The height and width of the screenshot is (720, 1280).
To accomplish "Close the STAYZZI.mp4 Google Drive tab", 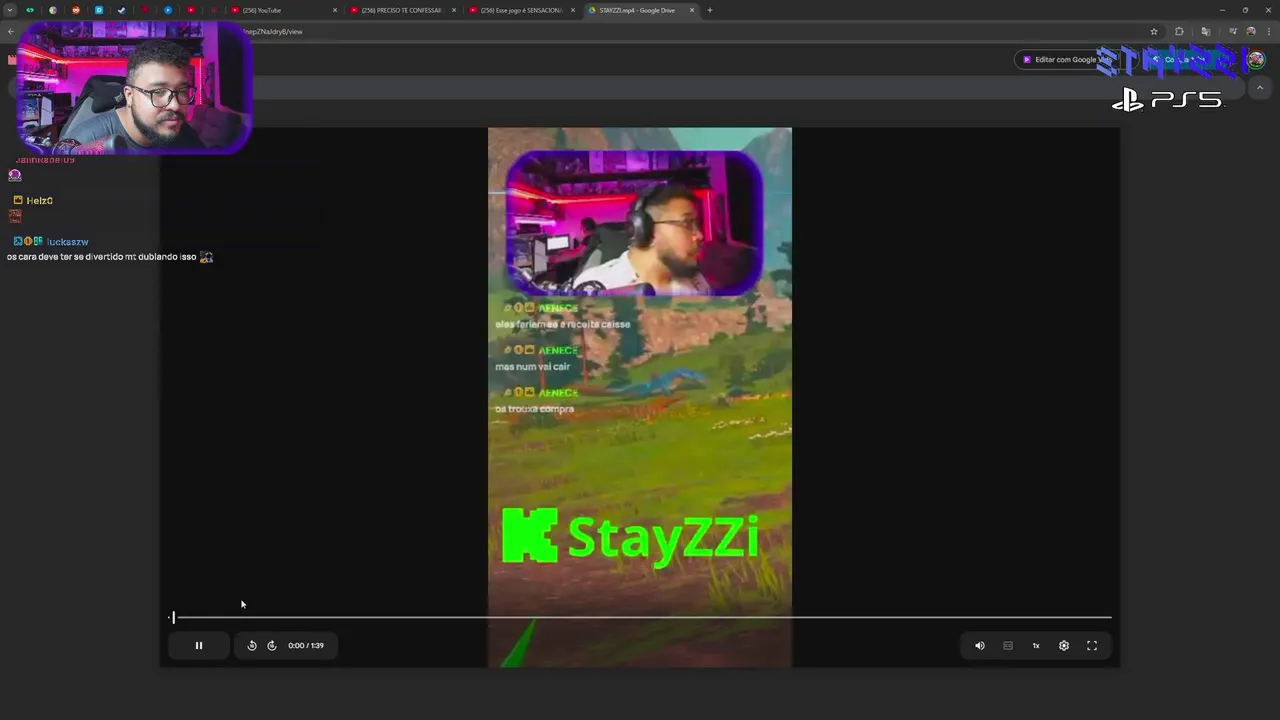I will coord(692,10).
